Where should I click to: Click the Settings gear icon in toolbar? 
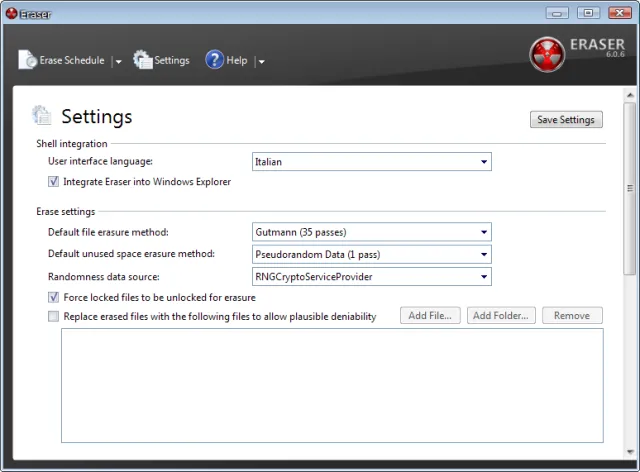click(142, 60)
